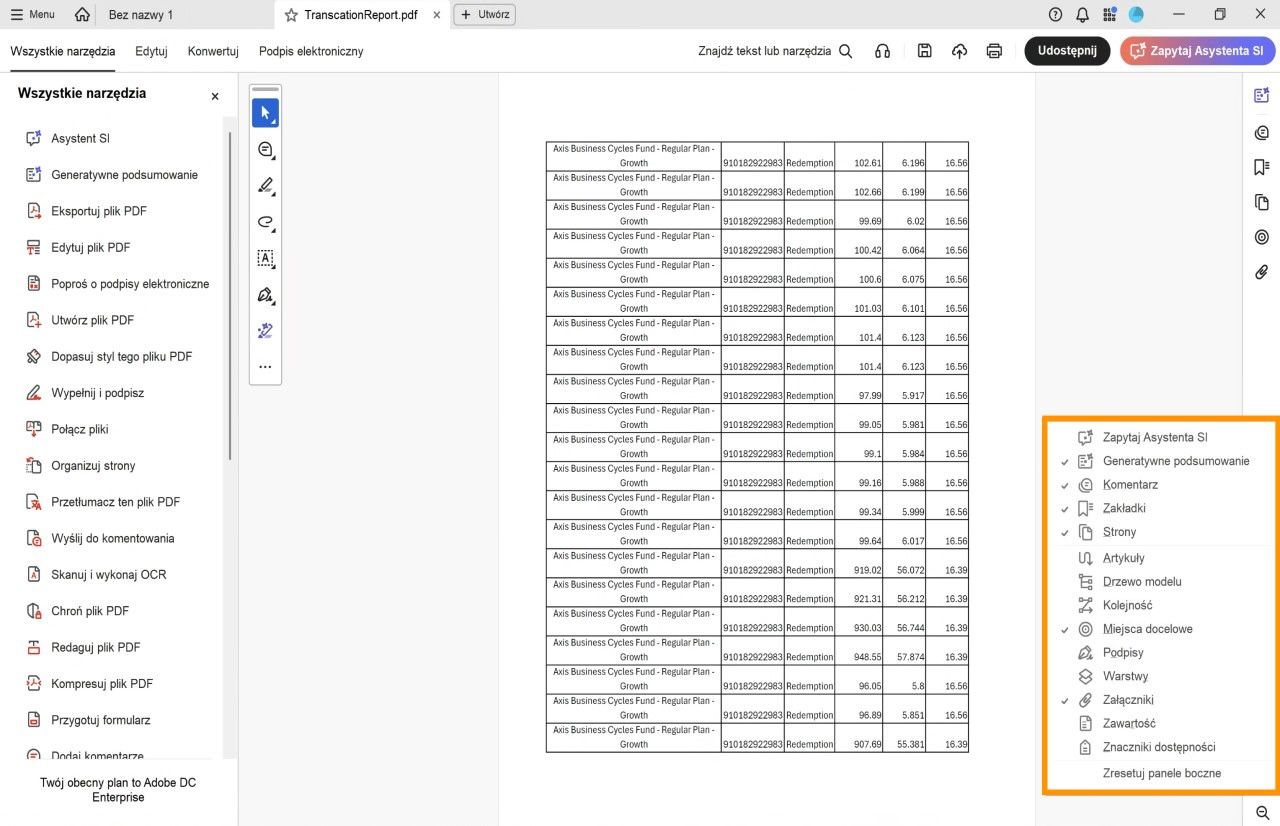The height and width of the screenshot is (826, 1280).
Task: Go to the Home screen icon
Action: [82, 15]
